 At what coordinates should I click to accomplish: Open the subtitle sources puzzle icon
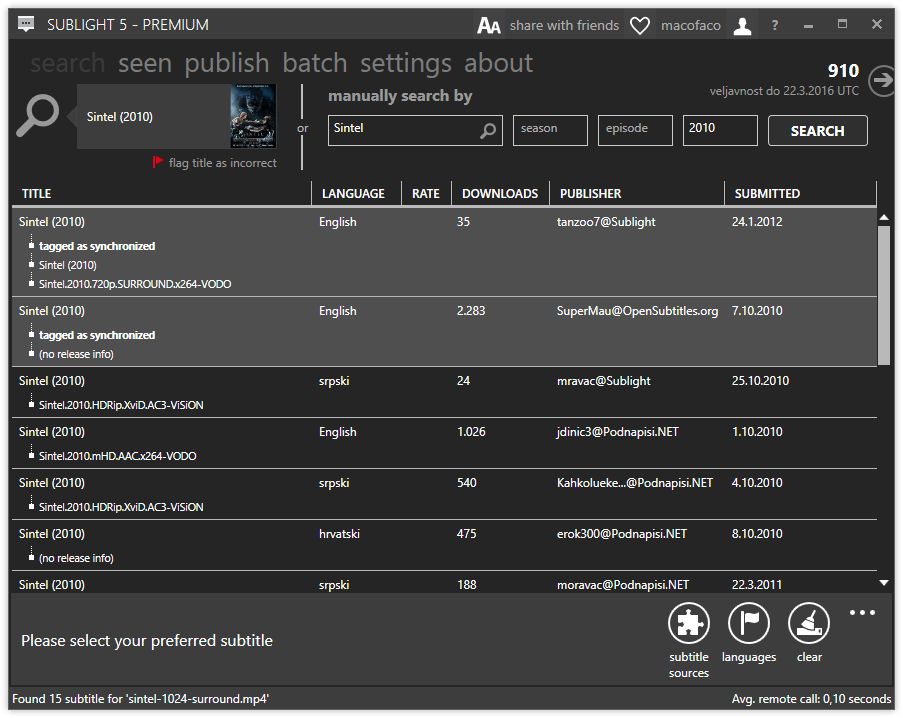(688, 625)
